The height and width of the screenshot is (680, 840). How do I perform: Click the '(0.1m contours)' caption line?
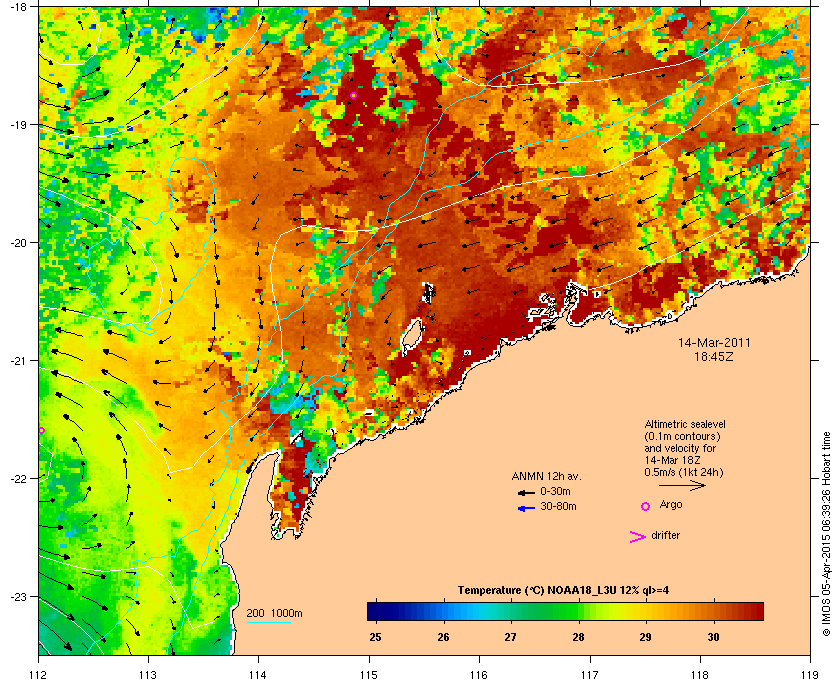682,436
